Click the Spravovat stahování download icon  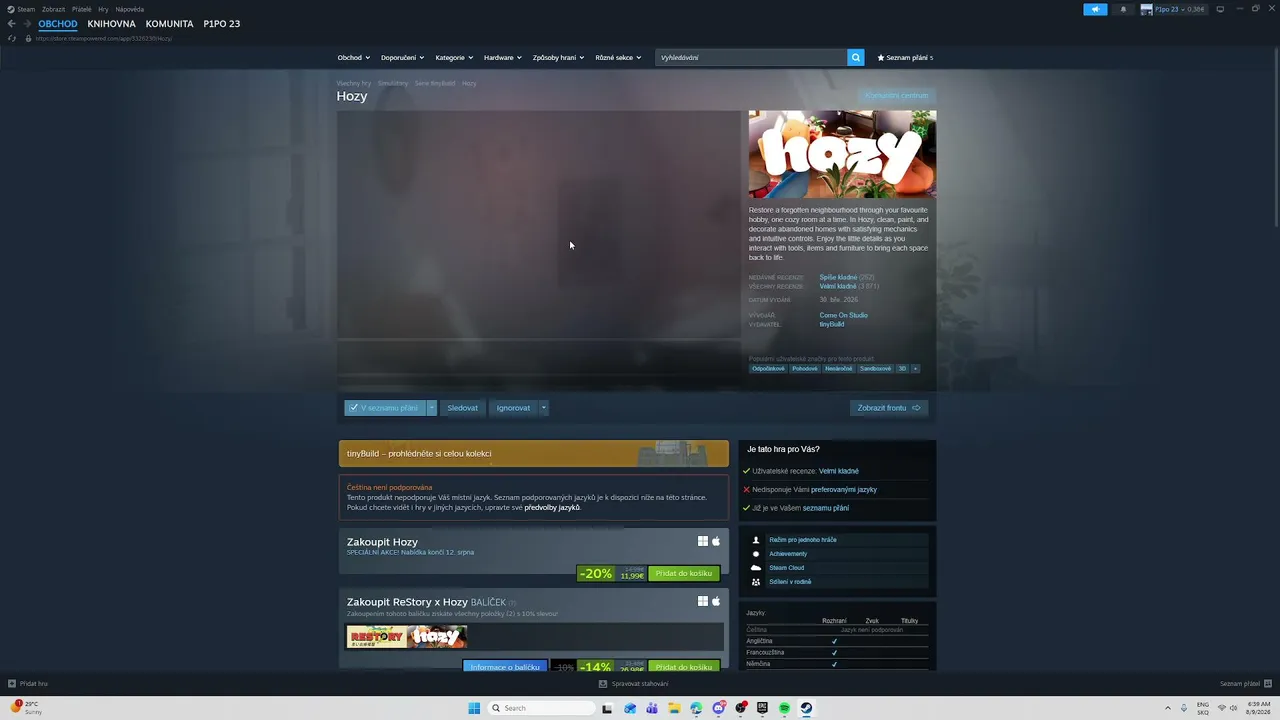click(x=603, y=684)
